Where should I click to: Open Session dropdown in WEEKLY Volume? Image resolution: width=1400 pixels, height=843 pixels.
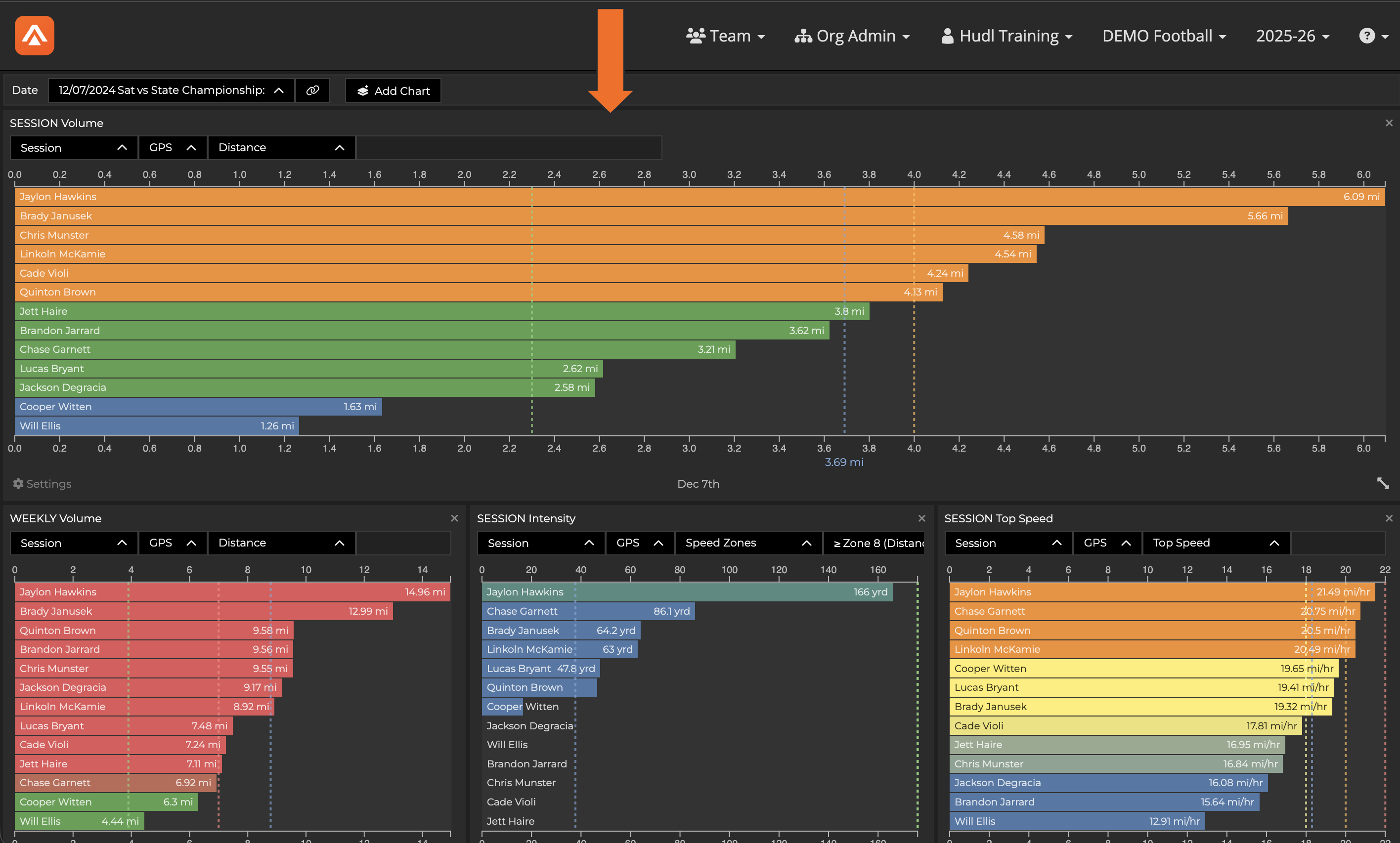coord(74,543)
